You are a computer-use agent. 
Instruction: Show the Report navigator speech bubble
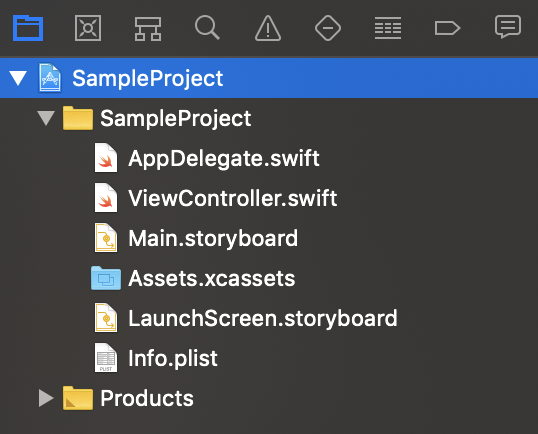508,27
